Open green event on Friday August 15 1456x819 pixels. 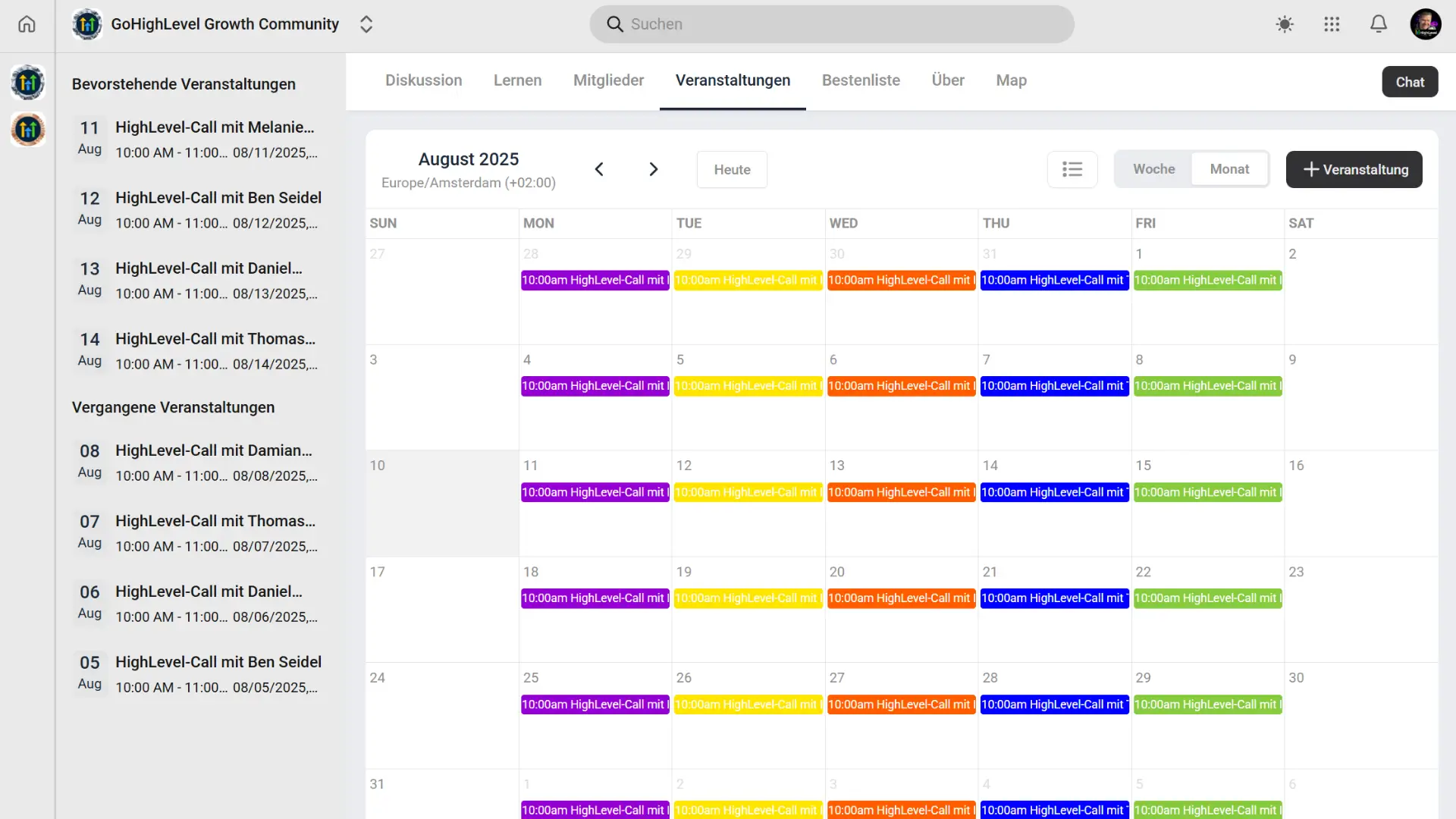click(1207, 492)
